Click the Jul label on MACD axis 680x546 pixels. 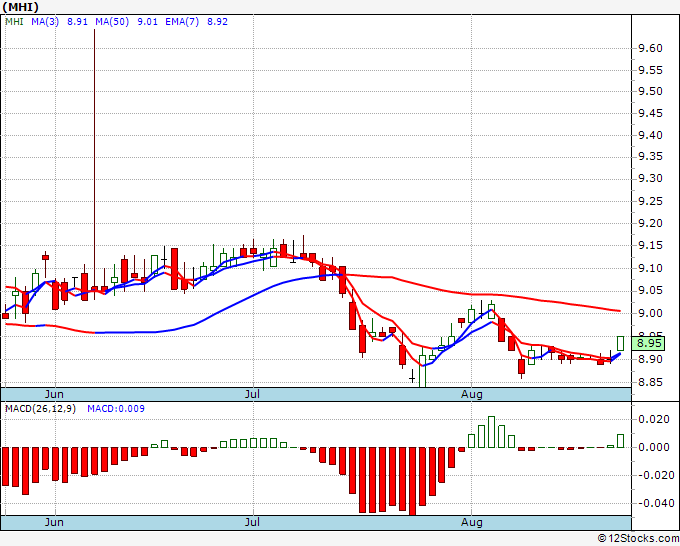[x=252, y=522]
